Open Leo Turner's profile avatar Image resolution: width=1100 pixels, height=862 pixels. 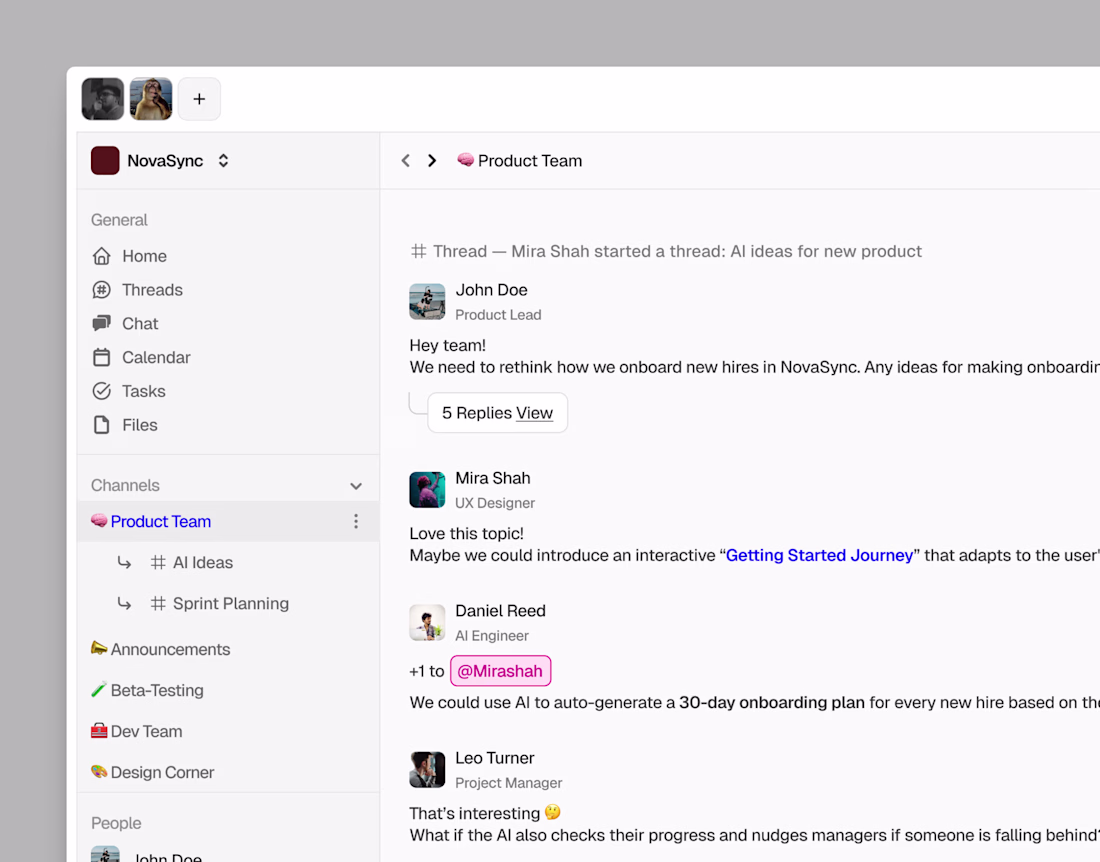[427, 769]
